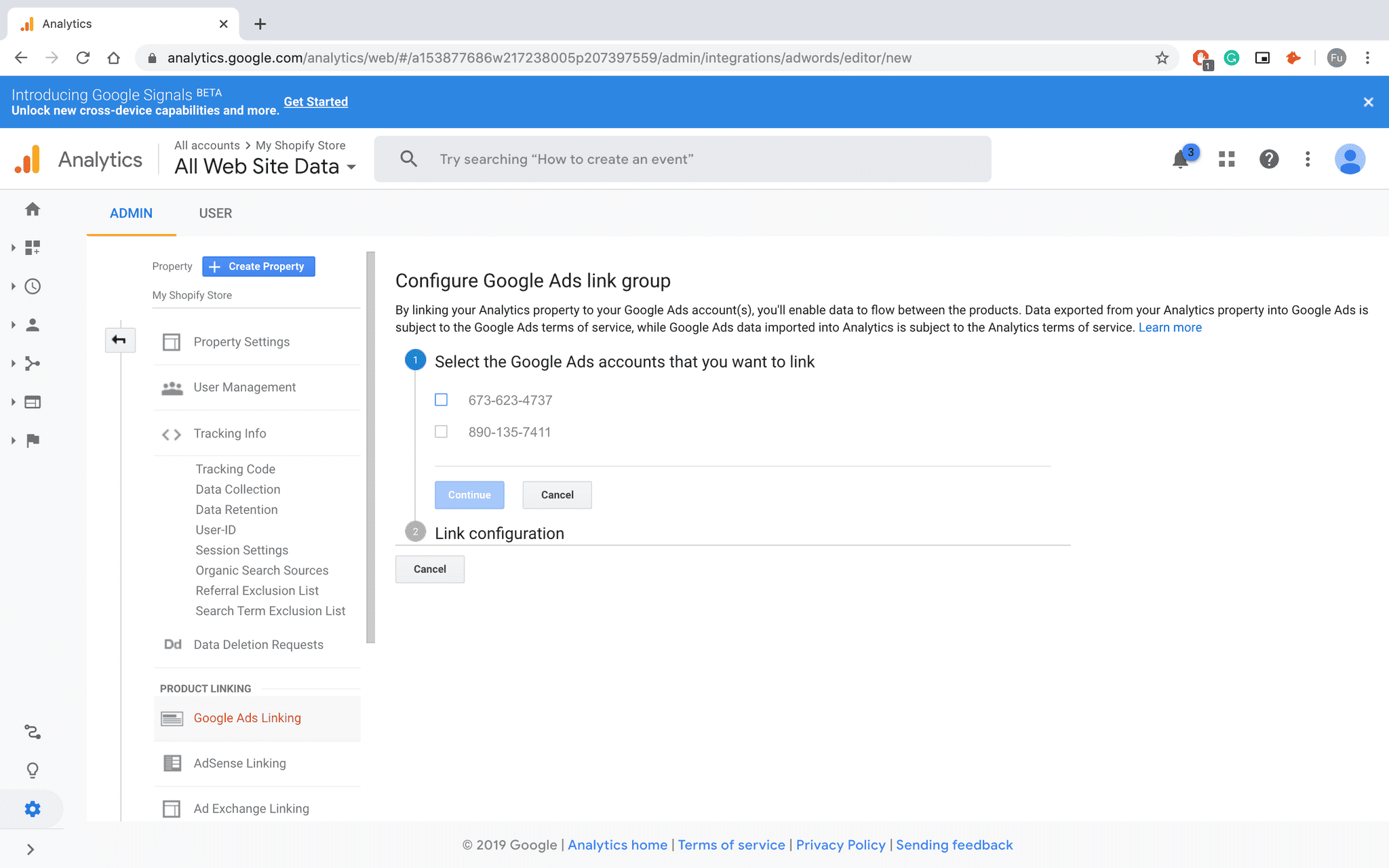
Task: Check the 890-135-7411 account checkbox
Action: (441, 432)
